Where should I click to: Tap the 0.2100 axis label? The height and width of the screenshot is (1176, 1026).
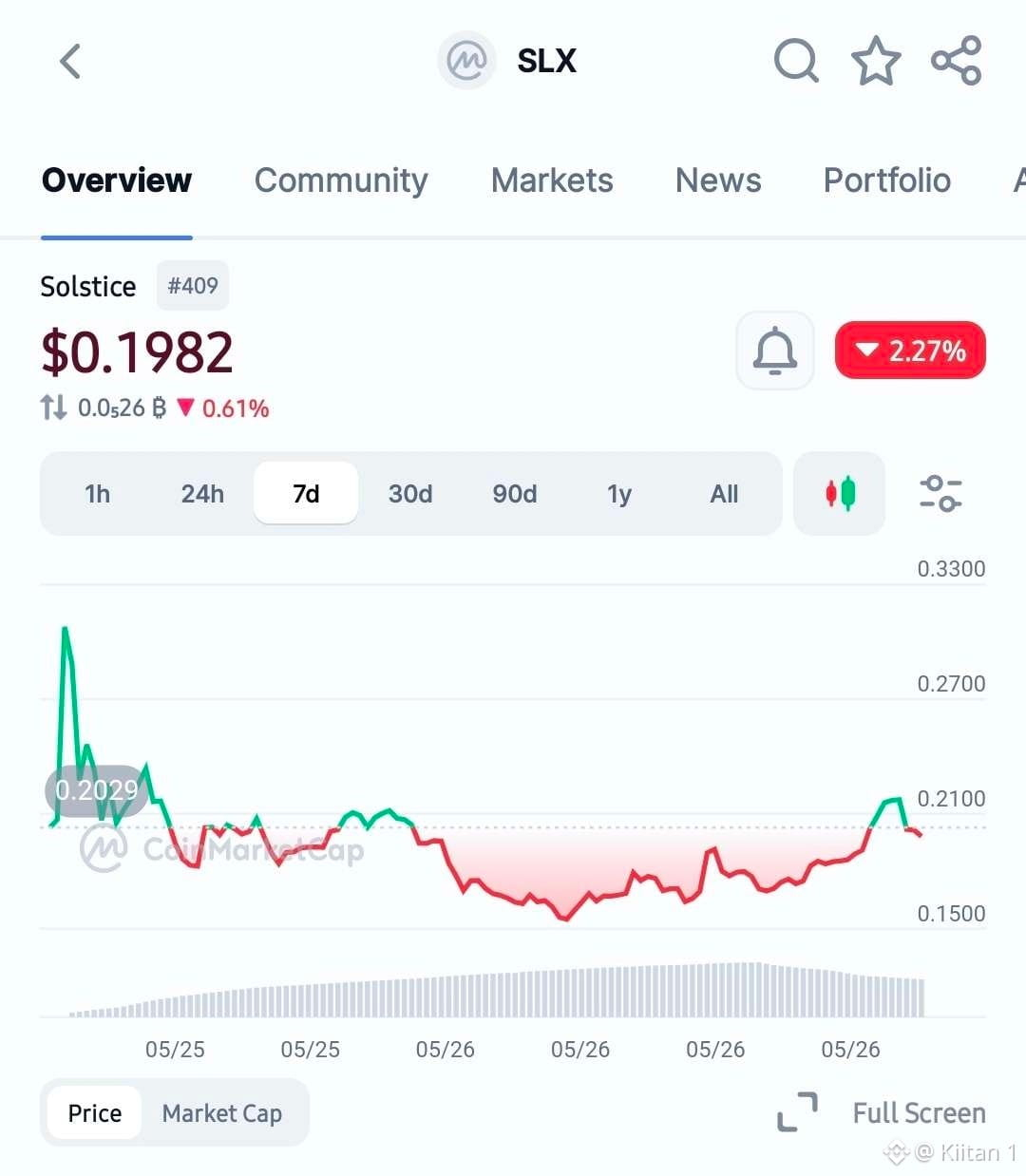[x=951, y=799]
